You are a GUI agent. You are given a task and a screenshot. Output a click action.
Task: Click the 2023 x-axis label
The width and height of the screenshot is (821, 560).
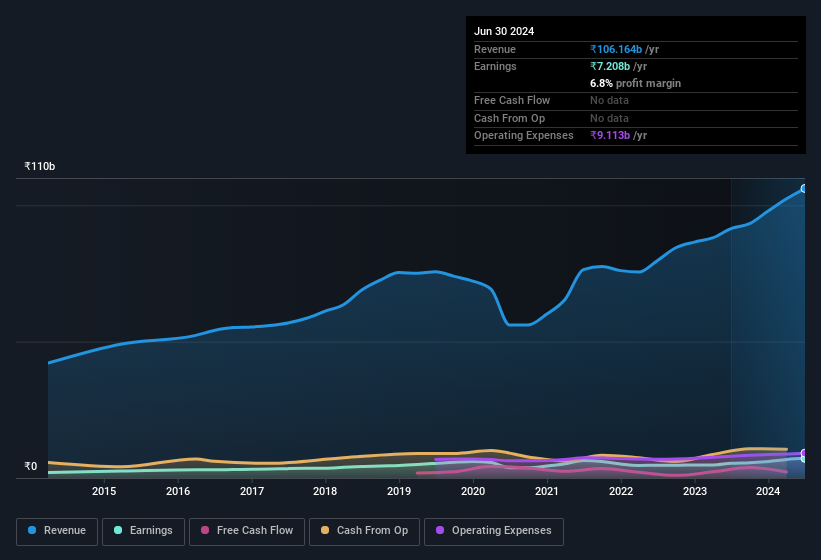695,491
